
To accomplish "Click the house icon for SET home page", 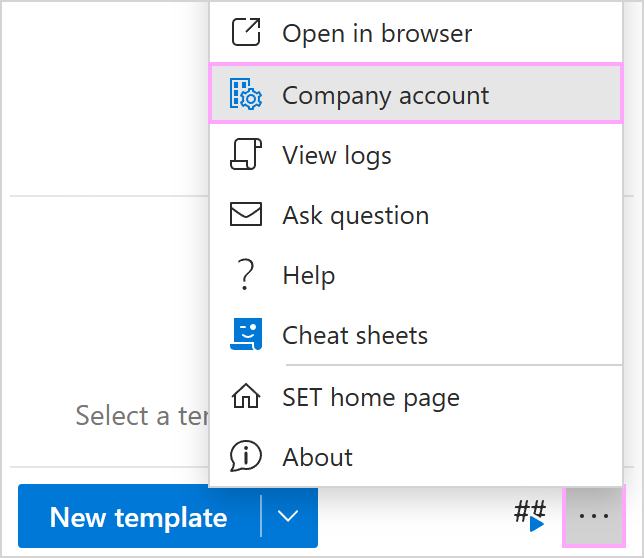I will 246,396.
